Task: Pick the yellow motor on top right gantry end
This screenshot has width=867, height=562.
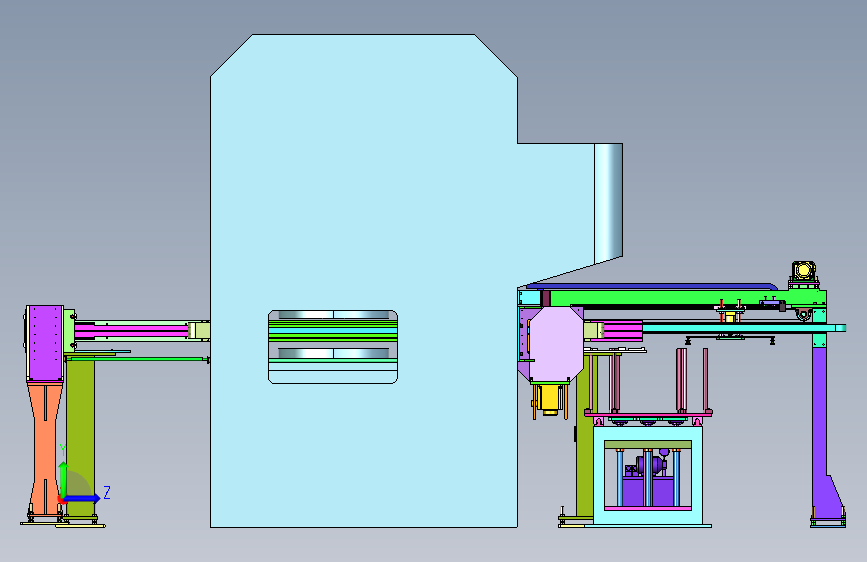Action: coord(803,270)
